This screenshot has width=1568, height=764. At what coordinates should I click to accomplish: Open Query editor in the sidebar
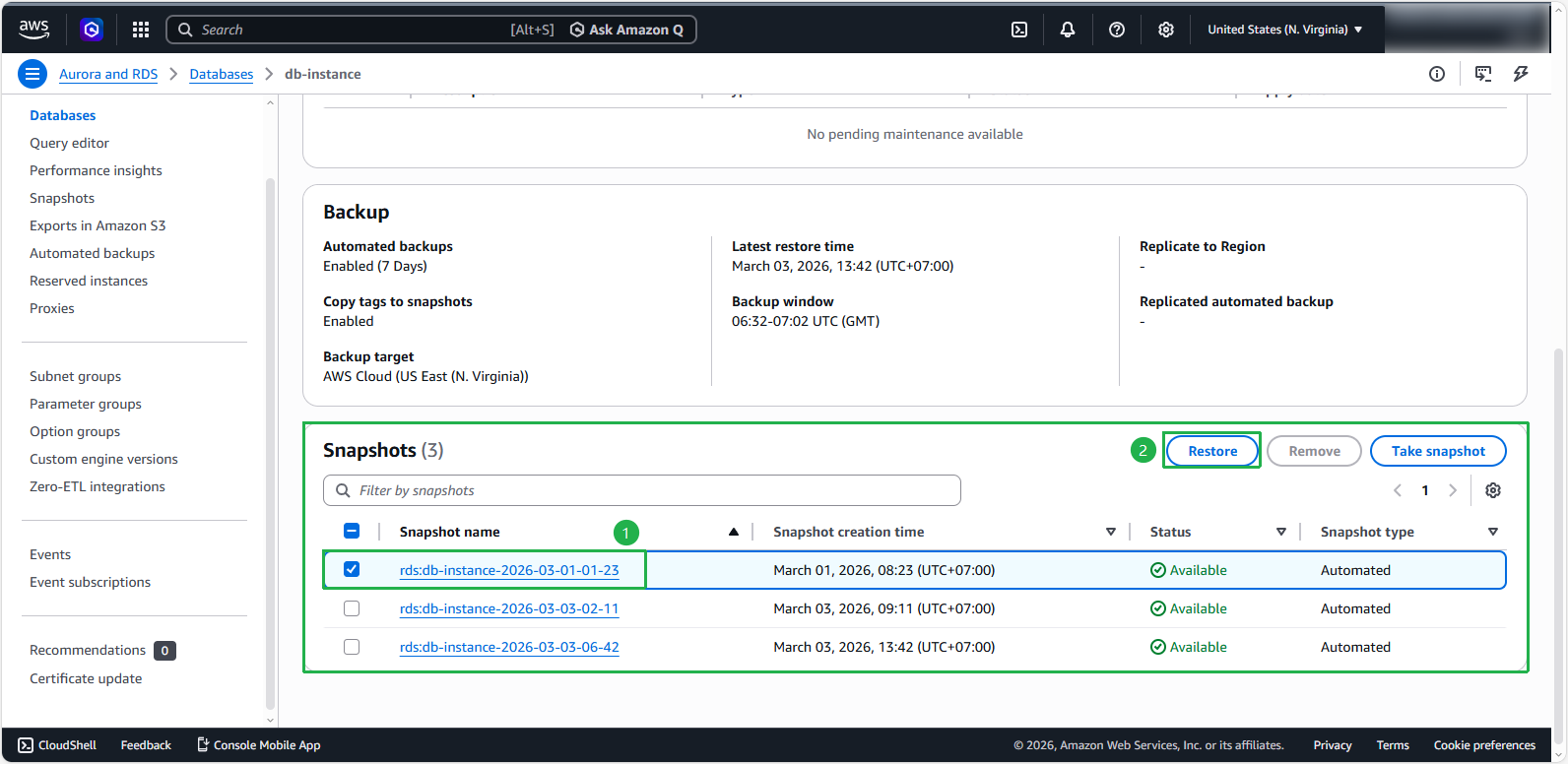coord(69,143)
